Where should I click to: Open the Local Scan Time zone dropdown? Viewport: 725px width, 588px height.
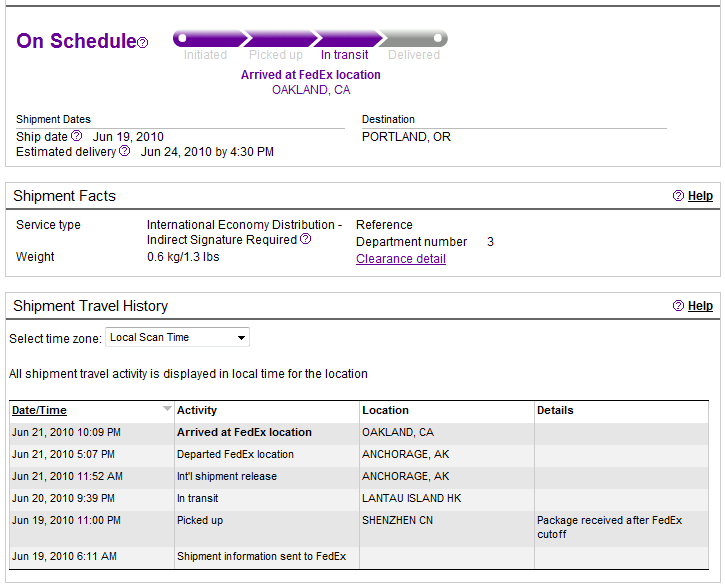coord(178,337)
